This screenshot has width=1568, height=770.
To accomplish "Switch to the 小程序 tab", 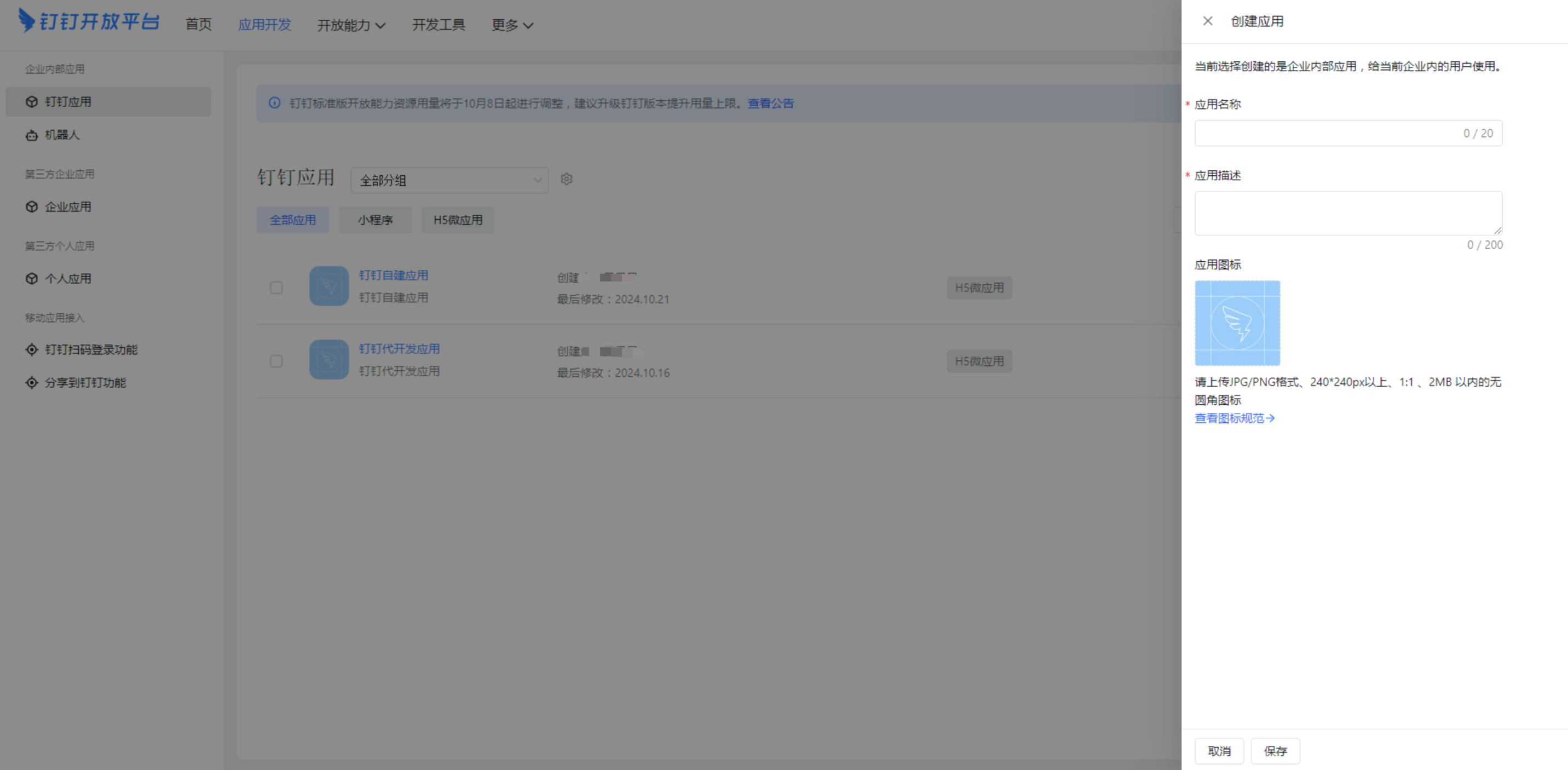I will click(x=375, y=220).
